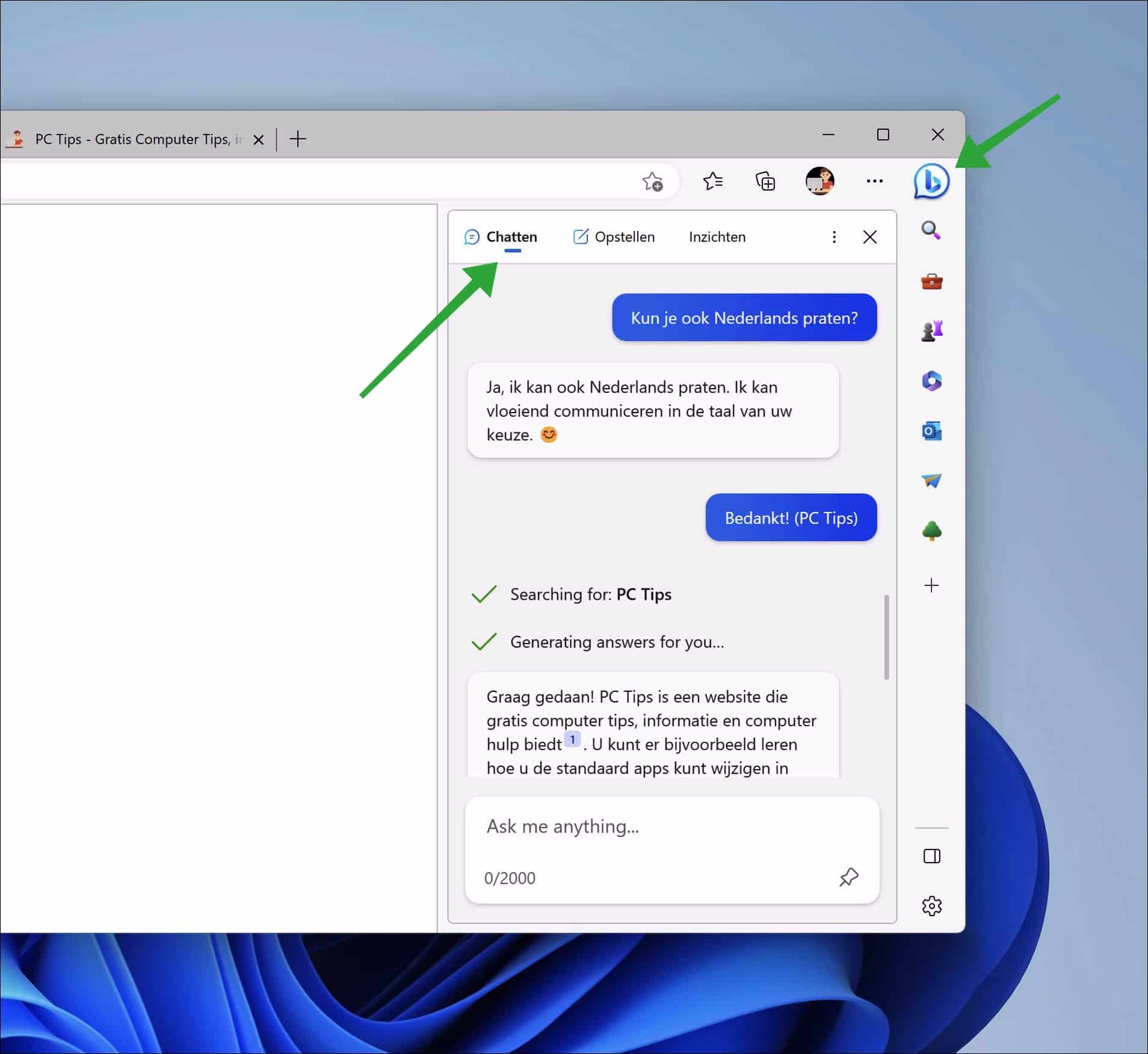Open the chat panel three-dot options menu
Viewport: 1148px width, 1054px height.
835,236
